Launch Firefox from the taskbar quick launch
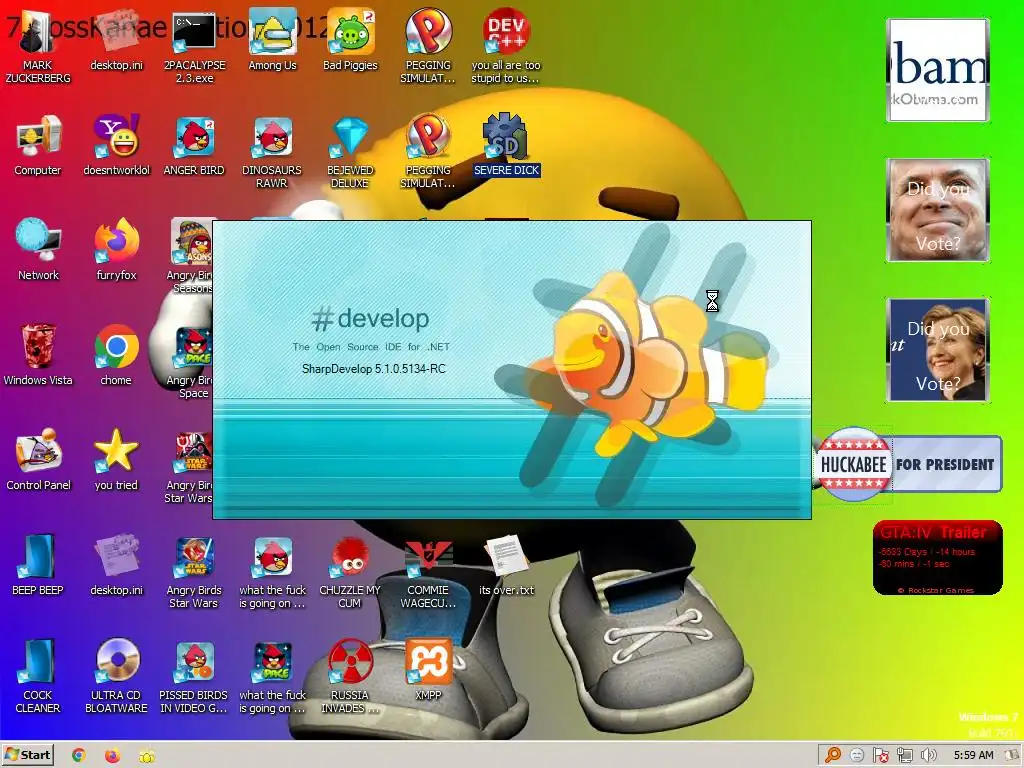This screenshot has height=768, width=1024. click(112, 756)
